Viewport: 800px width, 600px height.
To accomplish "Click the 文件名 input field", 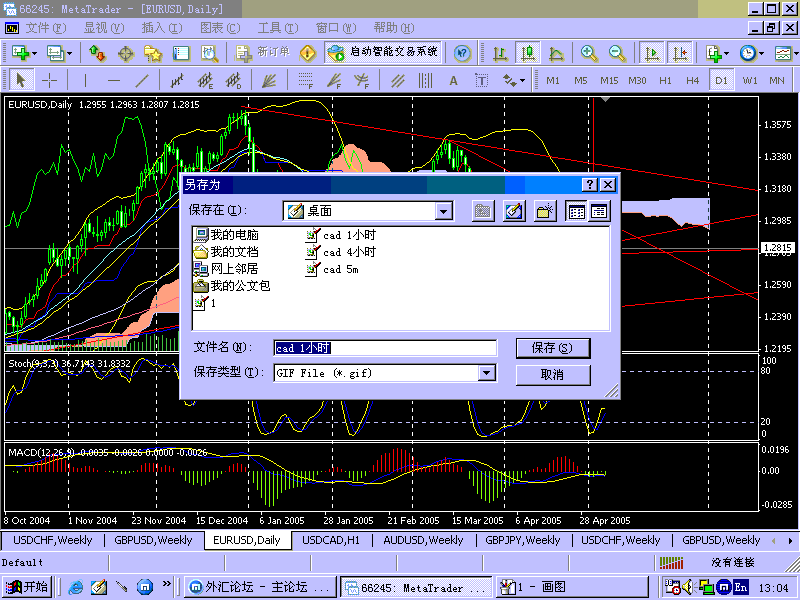I will pos(385,348).
